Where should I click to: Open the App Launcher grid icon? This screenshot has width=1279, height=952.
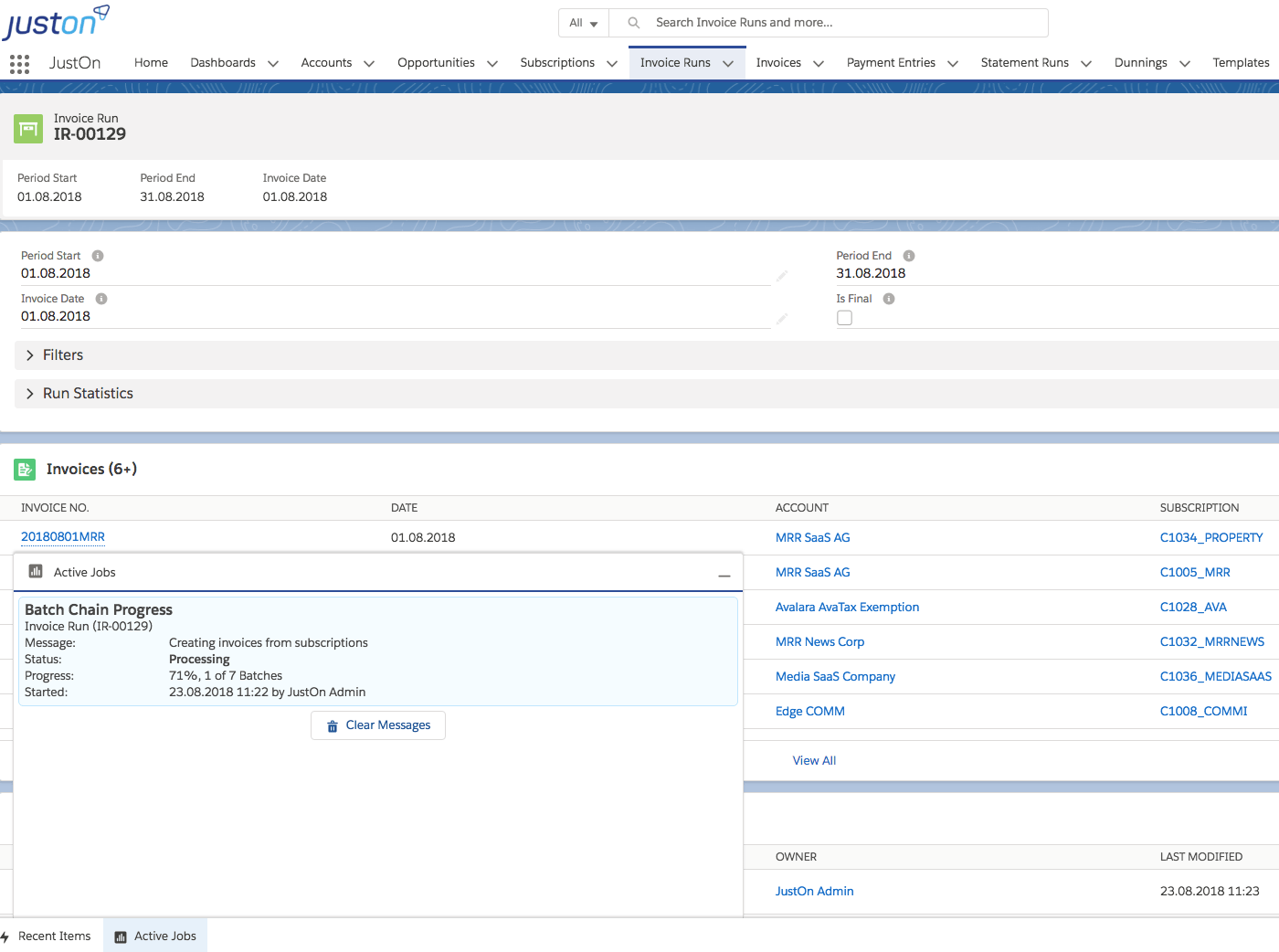point(19,63)
